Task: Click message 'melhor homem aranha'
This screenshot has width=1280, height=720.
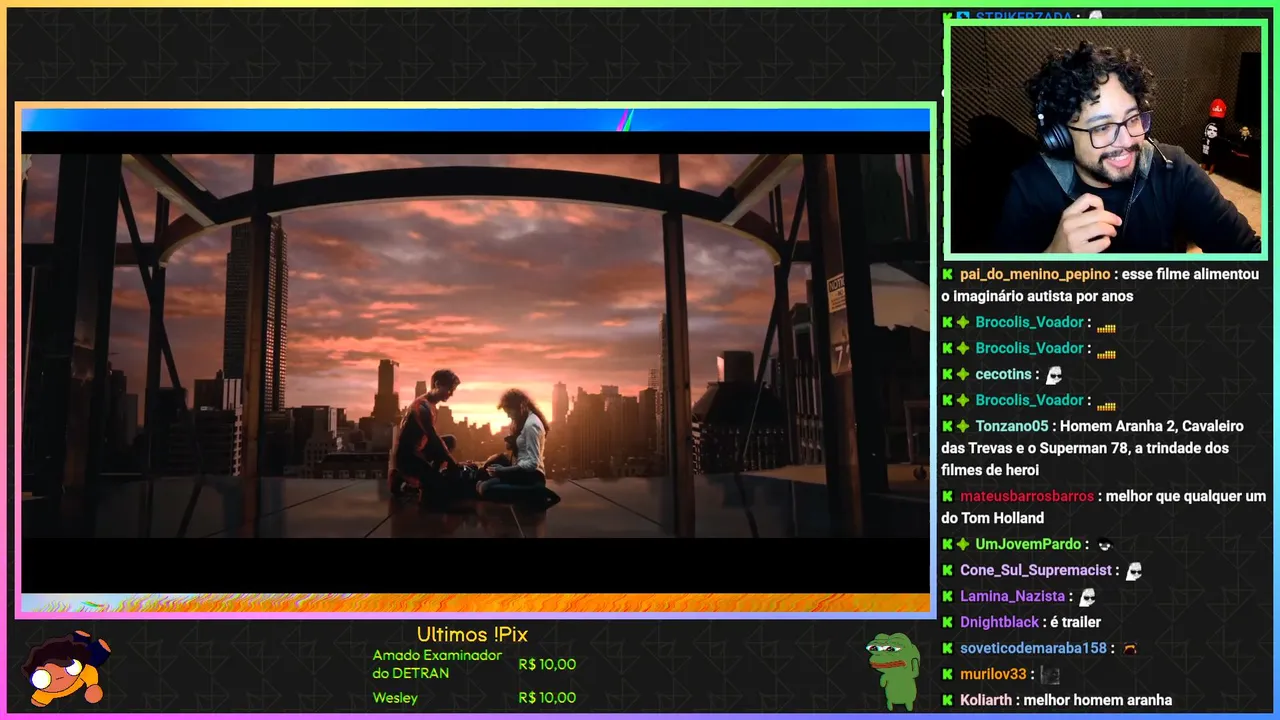Action: 1097,700
